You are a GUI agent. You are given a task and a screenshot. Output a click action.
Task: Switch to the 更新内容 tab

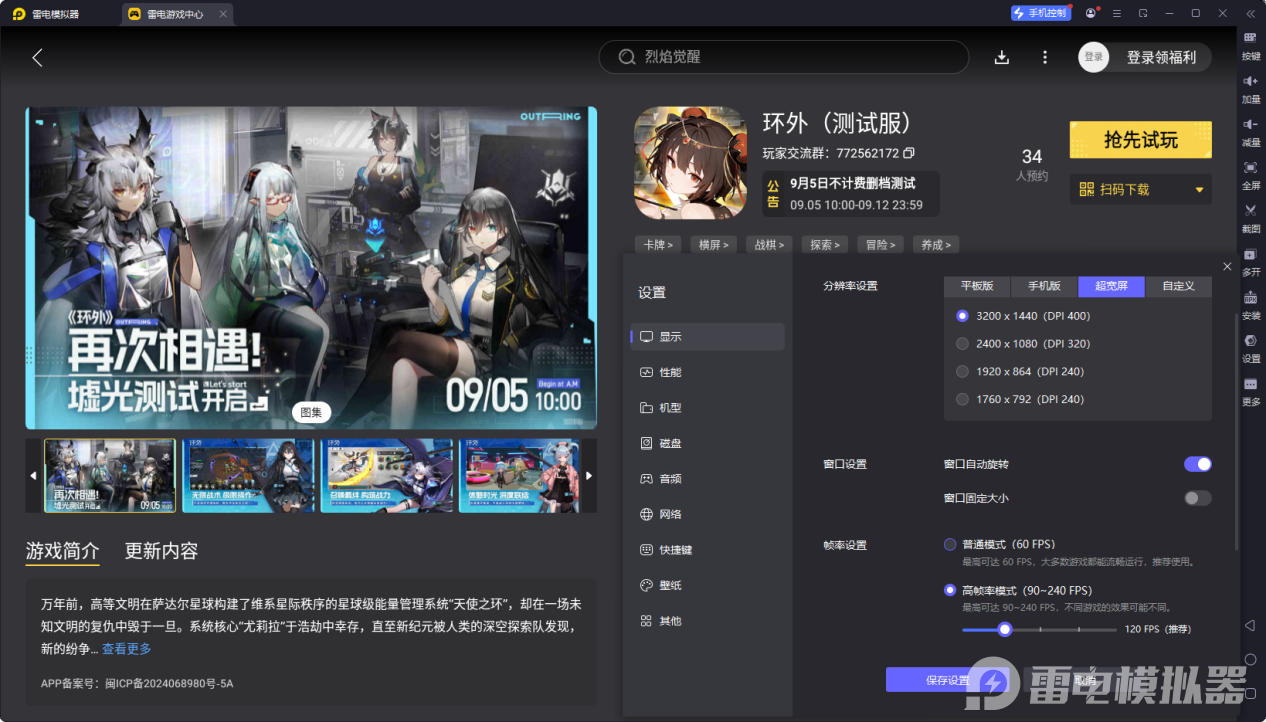162,550
